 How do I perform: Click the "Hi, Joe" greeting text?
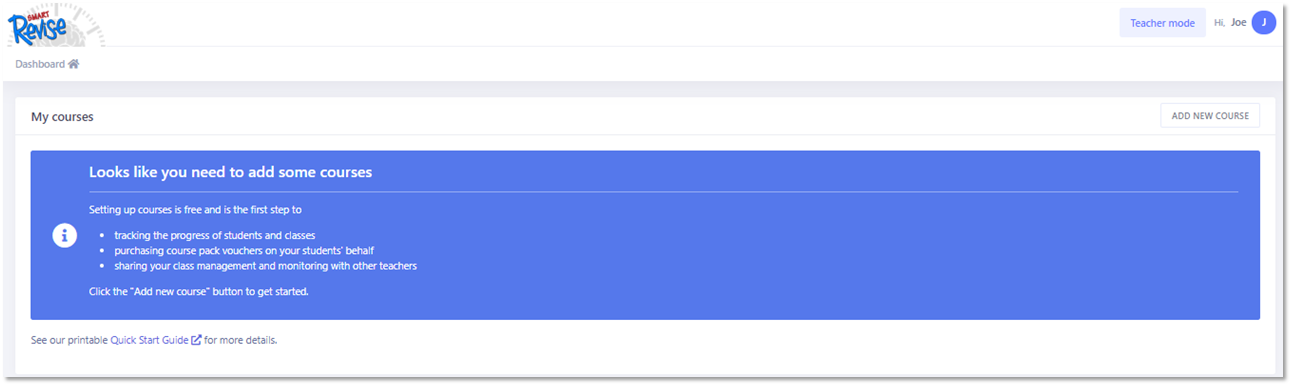[1229, 23]
